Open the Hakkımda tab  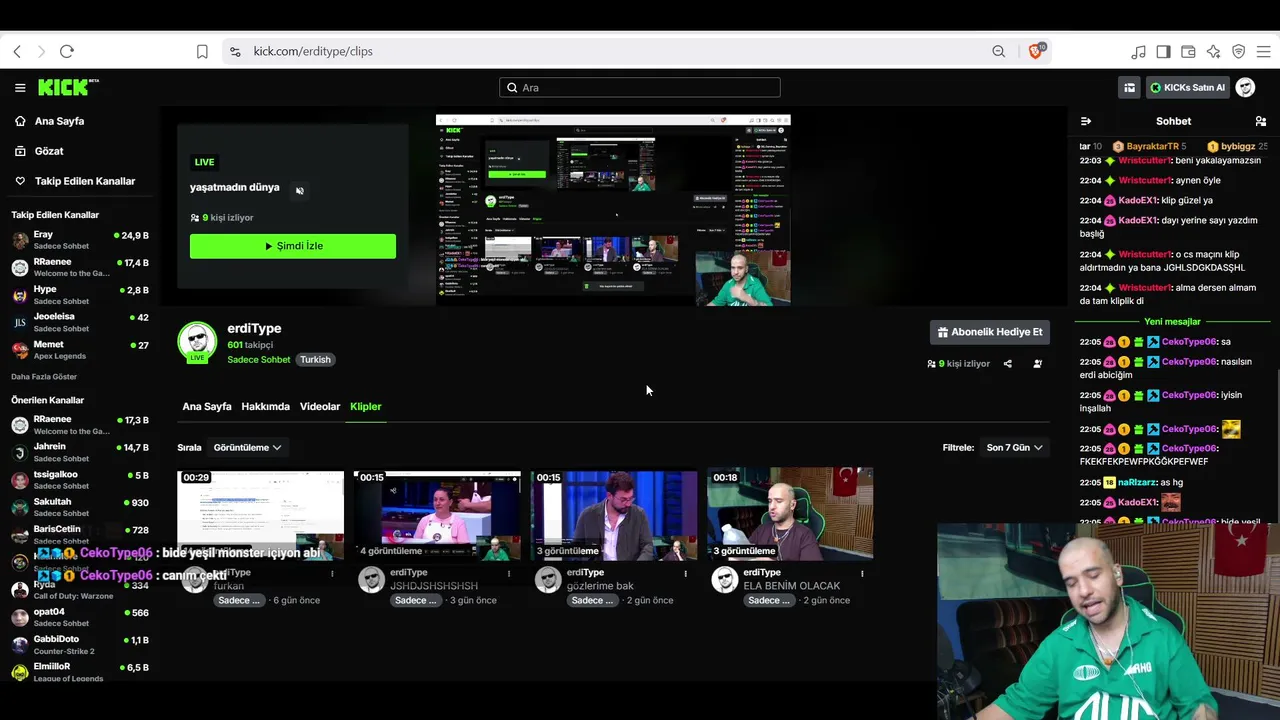pyautogui.click(x=266, y=407)
